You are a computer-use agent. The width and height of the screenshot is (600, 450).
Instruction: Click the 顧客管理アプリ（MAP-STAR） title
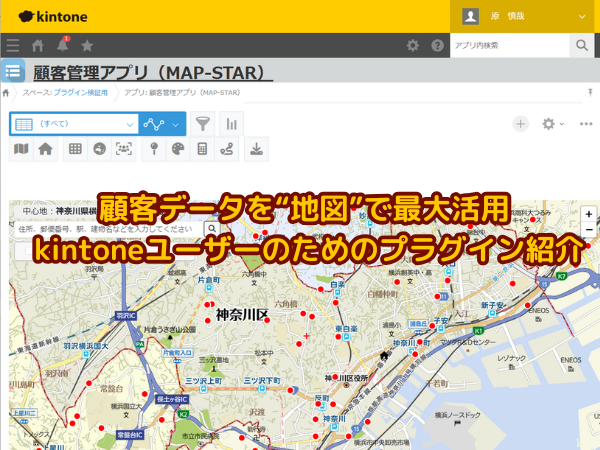(x=153, y=73)
